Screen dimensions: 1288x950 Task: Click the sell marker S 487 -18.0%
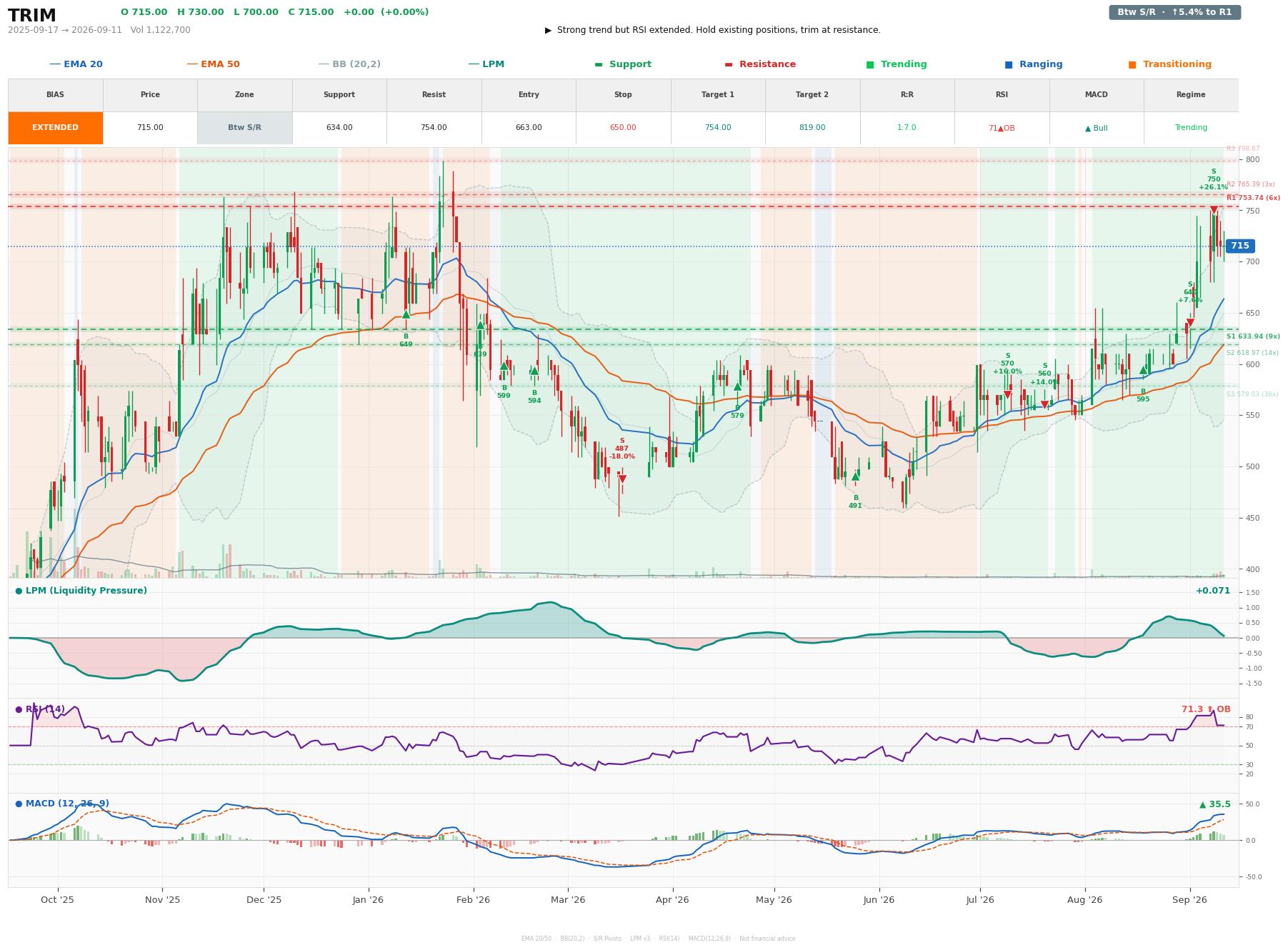(x=622, y=479)
